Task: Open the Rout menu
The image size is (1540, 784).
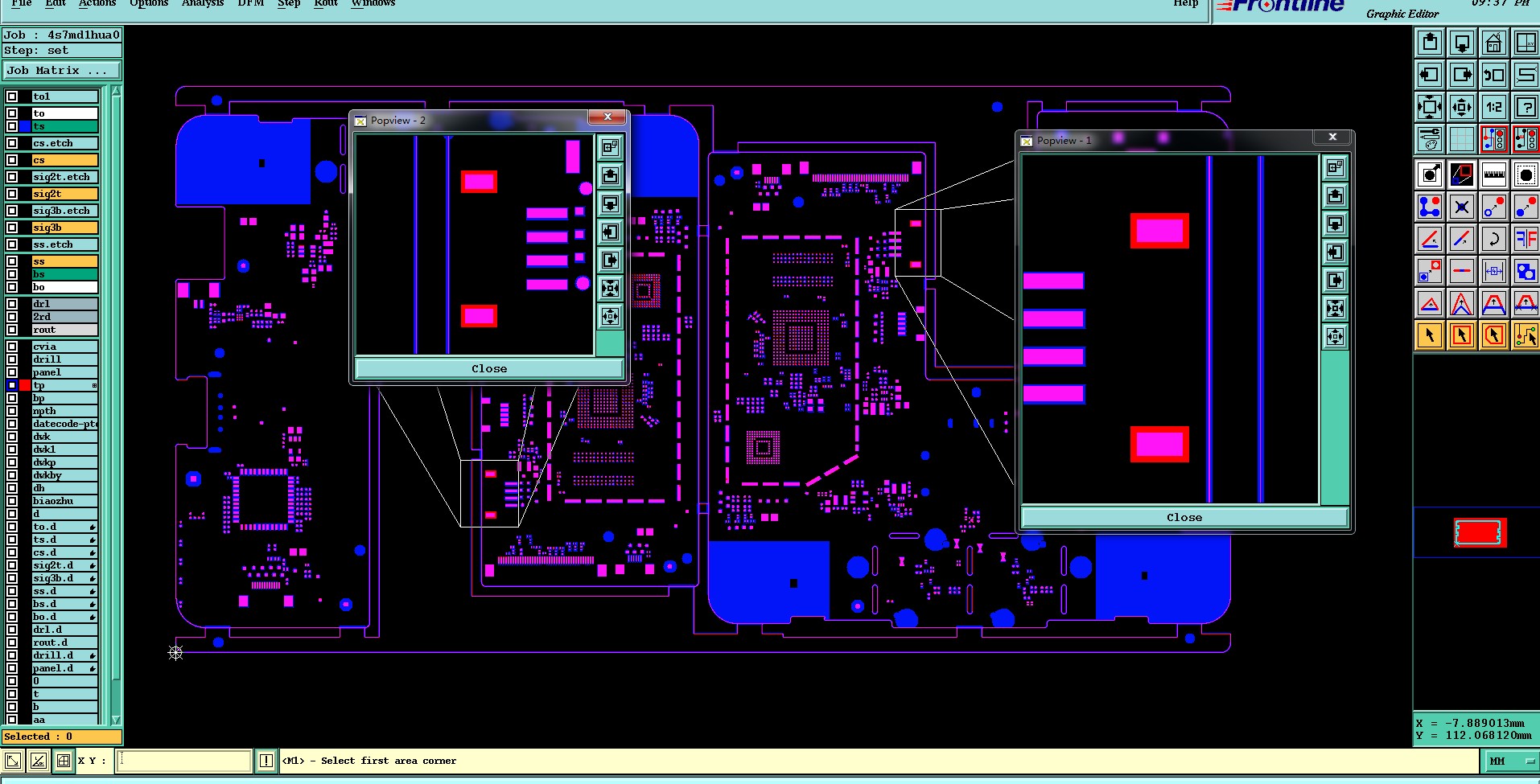Action: point(326,3)
